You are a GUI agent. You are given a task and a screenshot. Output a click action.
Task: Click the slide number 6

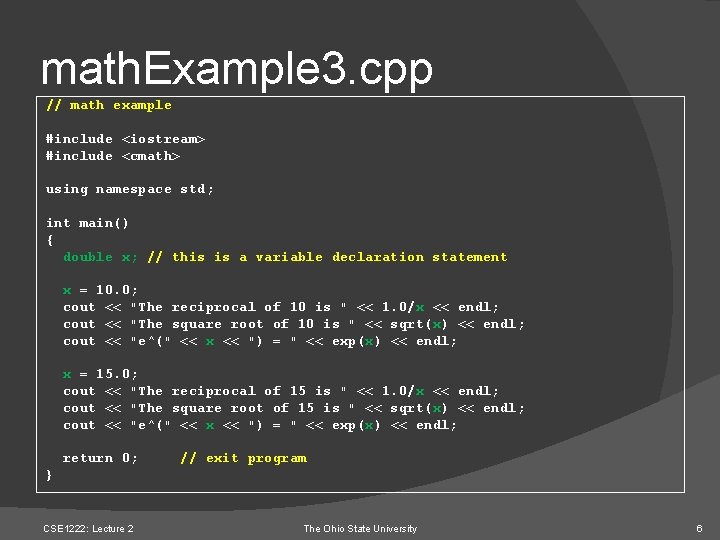699,529
